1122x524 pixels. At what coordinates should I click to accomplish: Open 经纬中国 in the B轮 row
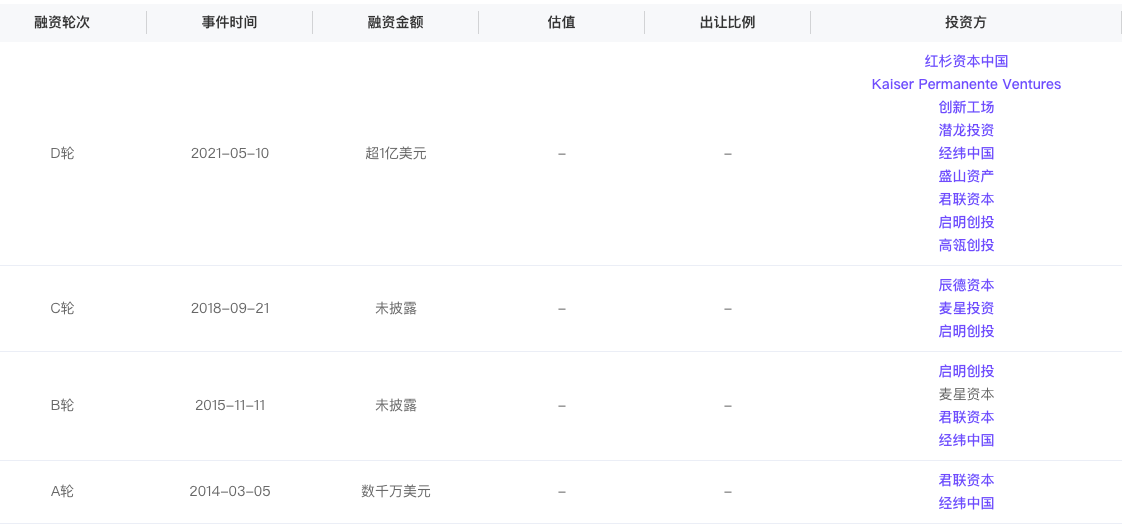point(966,440)
